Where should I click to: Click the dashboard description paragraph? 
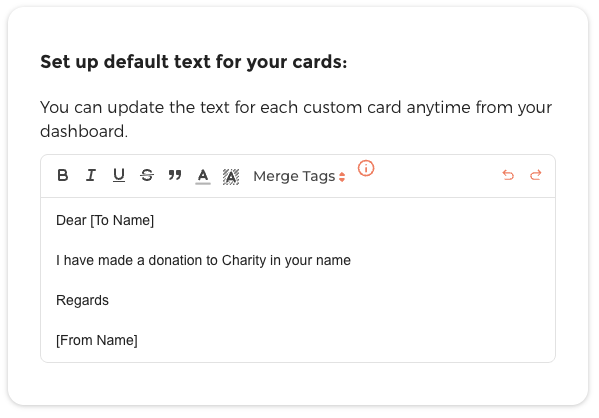click(x=296, y=119)
